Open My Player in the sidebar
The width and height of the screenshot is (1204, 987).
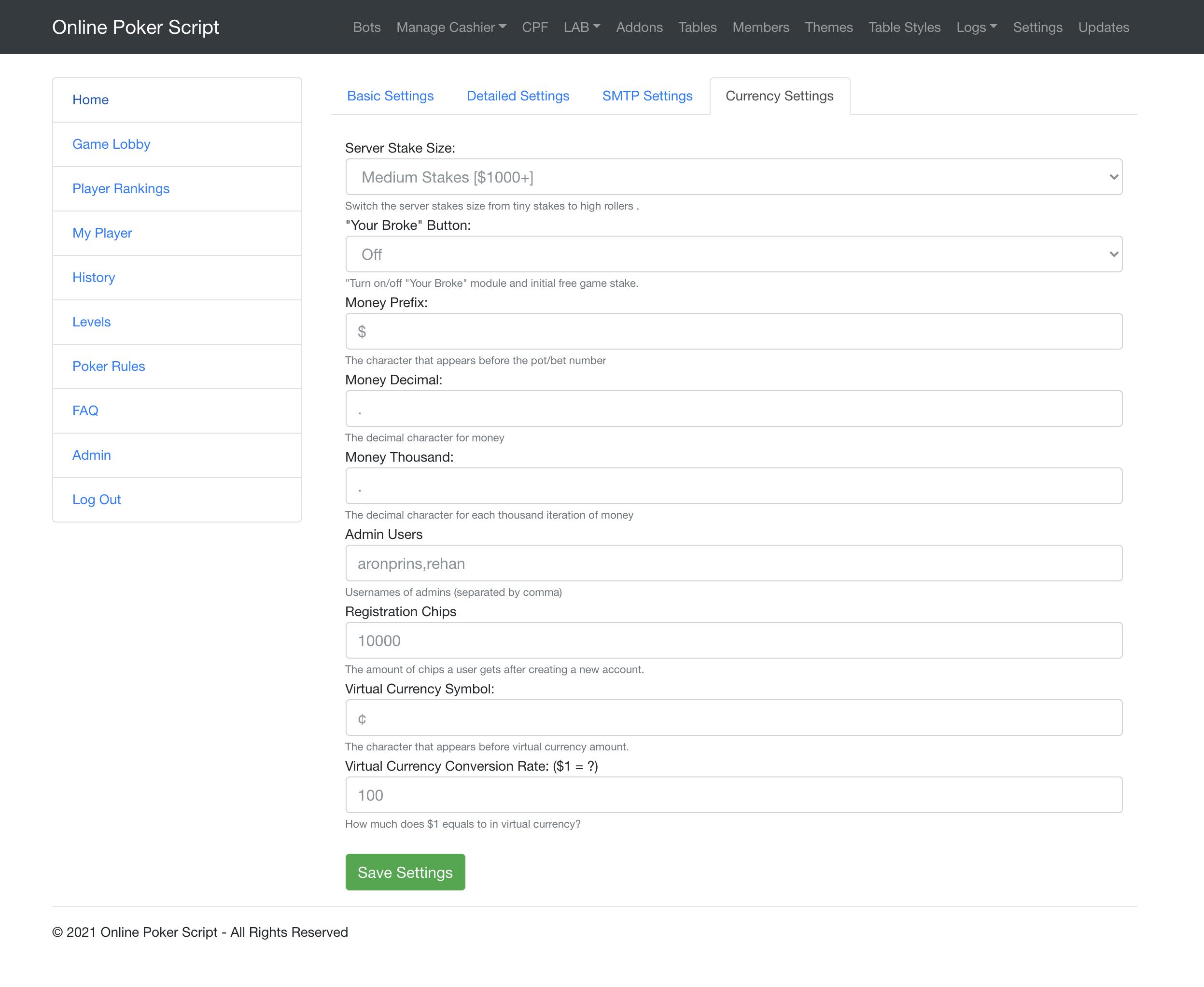tap(177, 233)
